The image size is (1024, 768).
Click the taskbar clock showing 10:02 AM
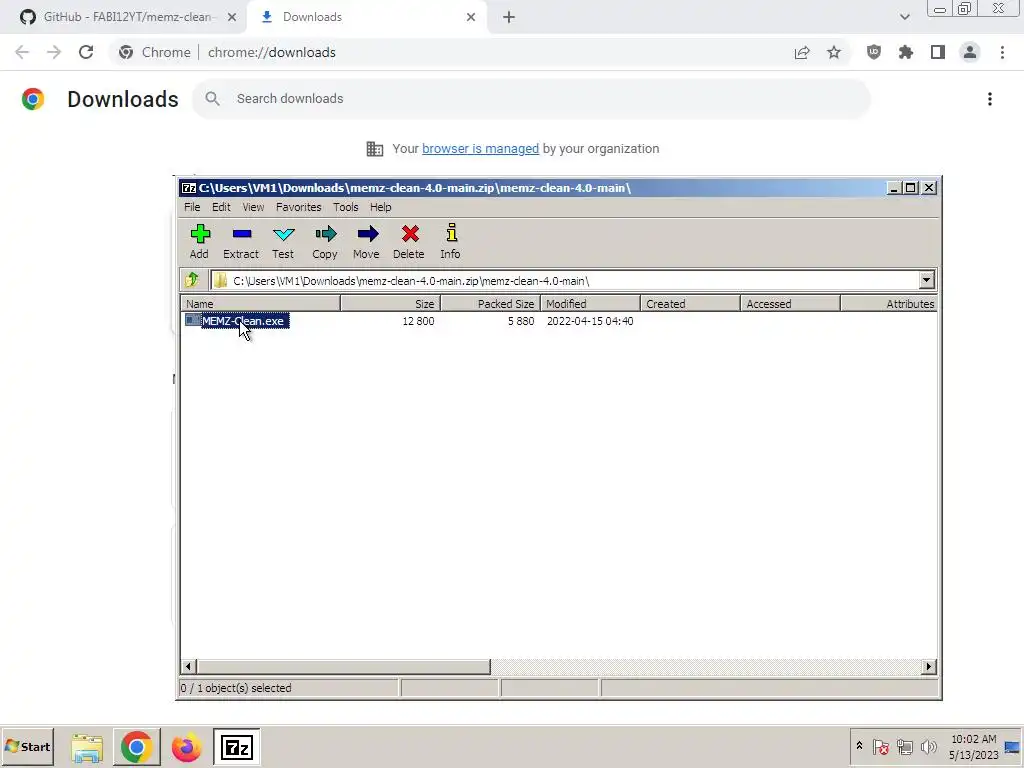pos(974,747)
